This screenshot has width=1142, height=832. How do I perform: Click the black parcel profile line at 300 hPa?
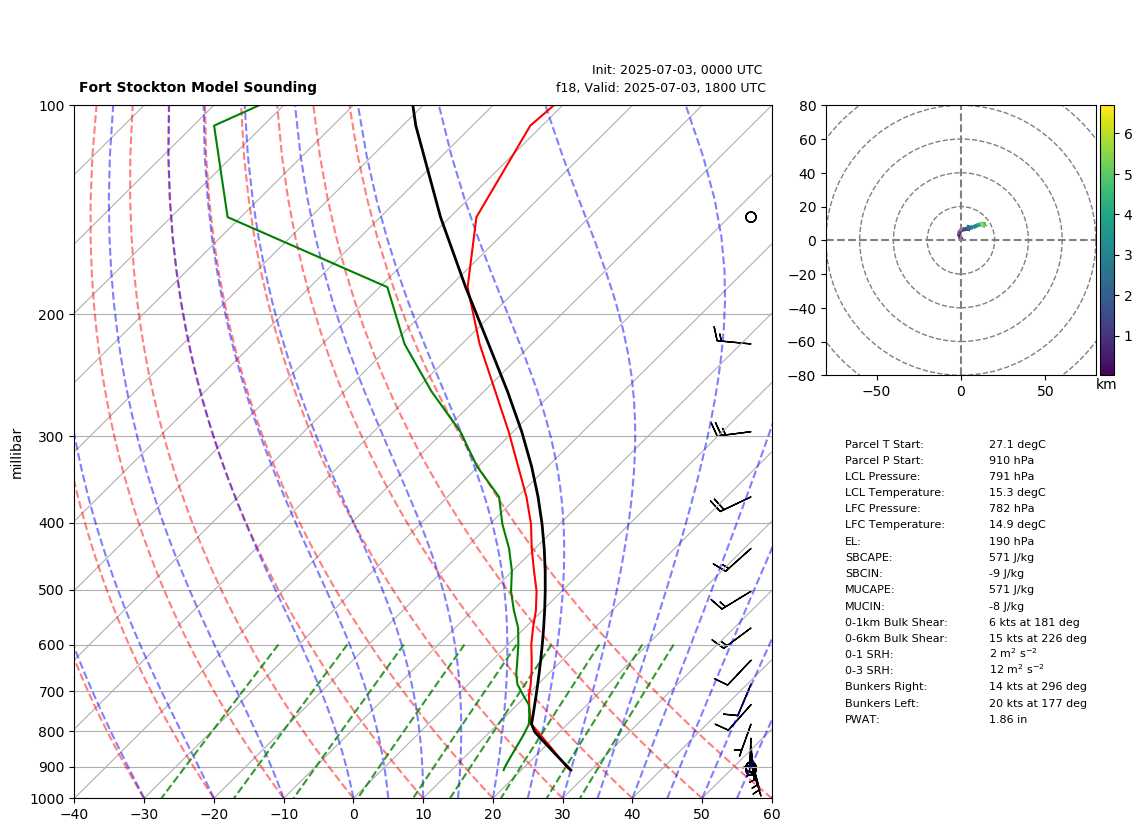click(522, 436)
